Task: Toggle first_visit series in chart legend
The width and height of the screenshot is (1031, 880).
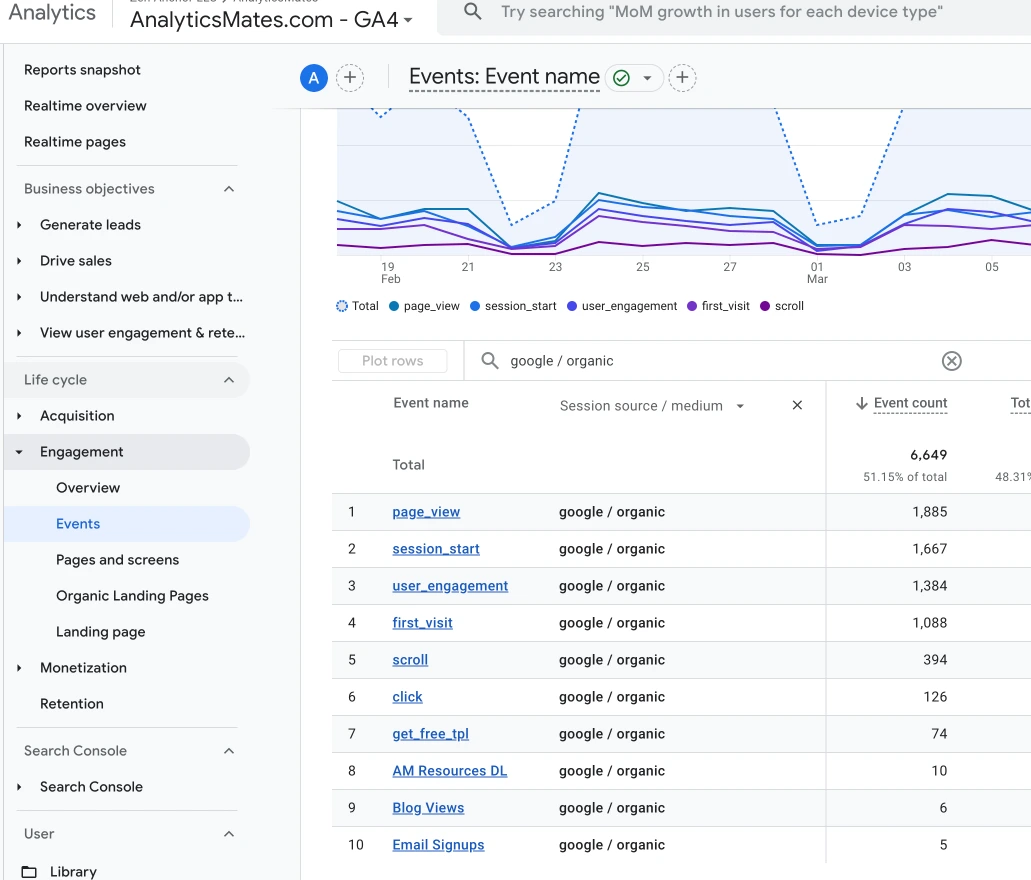Action: point(719,306)
